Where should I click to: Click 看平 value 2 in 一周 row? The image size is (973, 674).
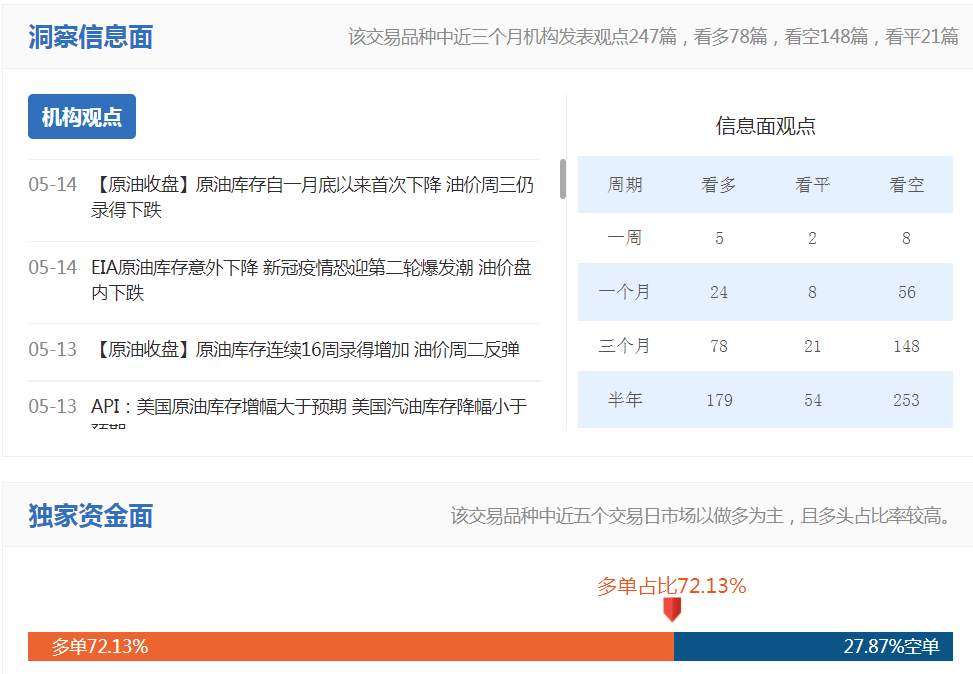coord(812,238)
